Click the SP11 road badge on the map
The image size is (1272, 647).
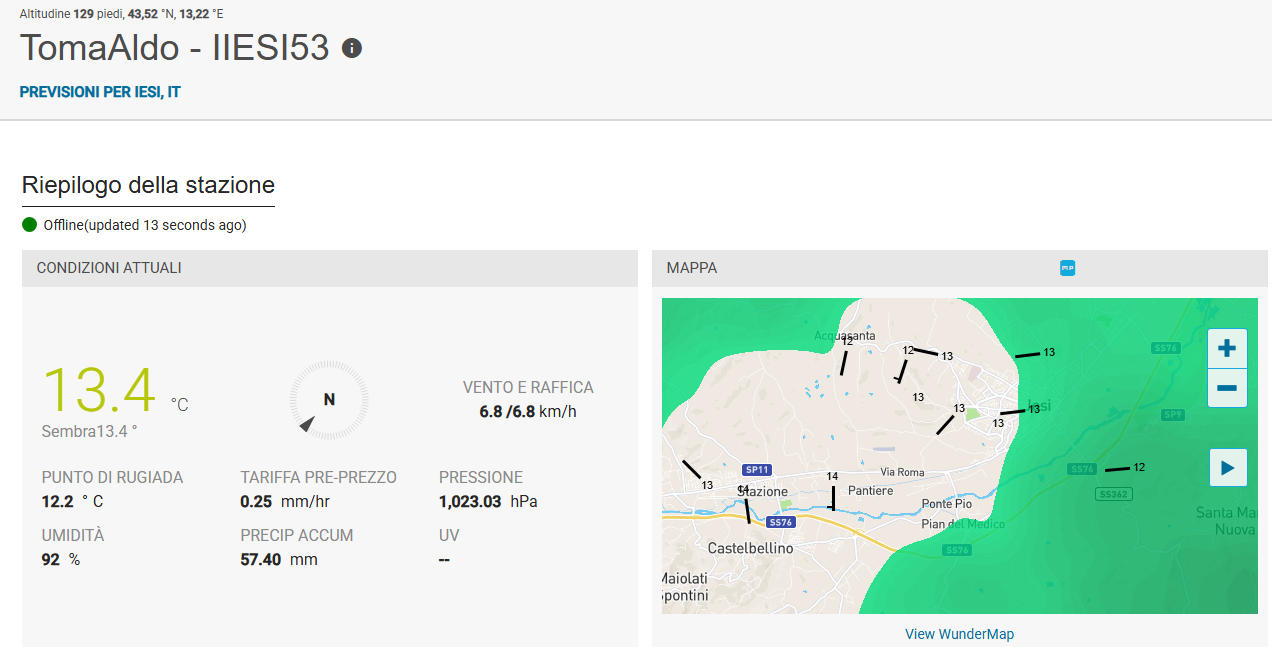(x=757, y=470)
